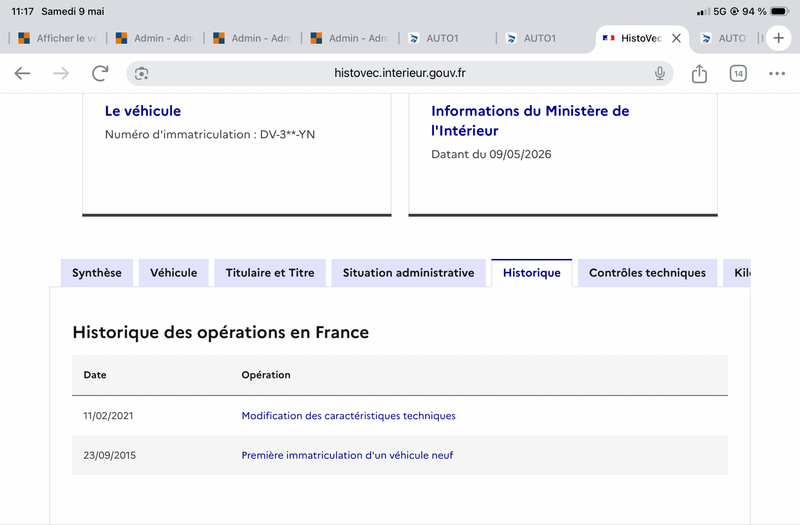The image size is (800, 525).
Task: Open the partially visible Kilométrage tab
Action: coord(737,272)
